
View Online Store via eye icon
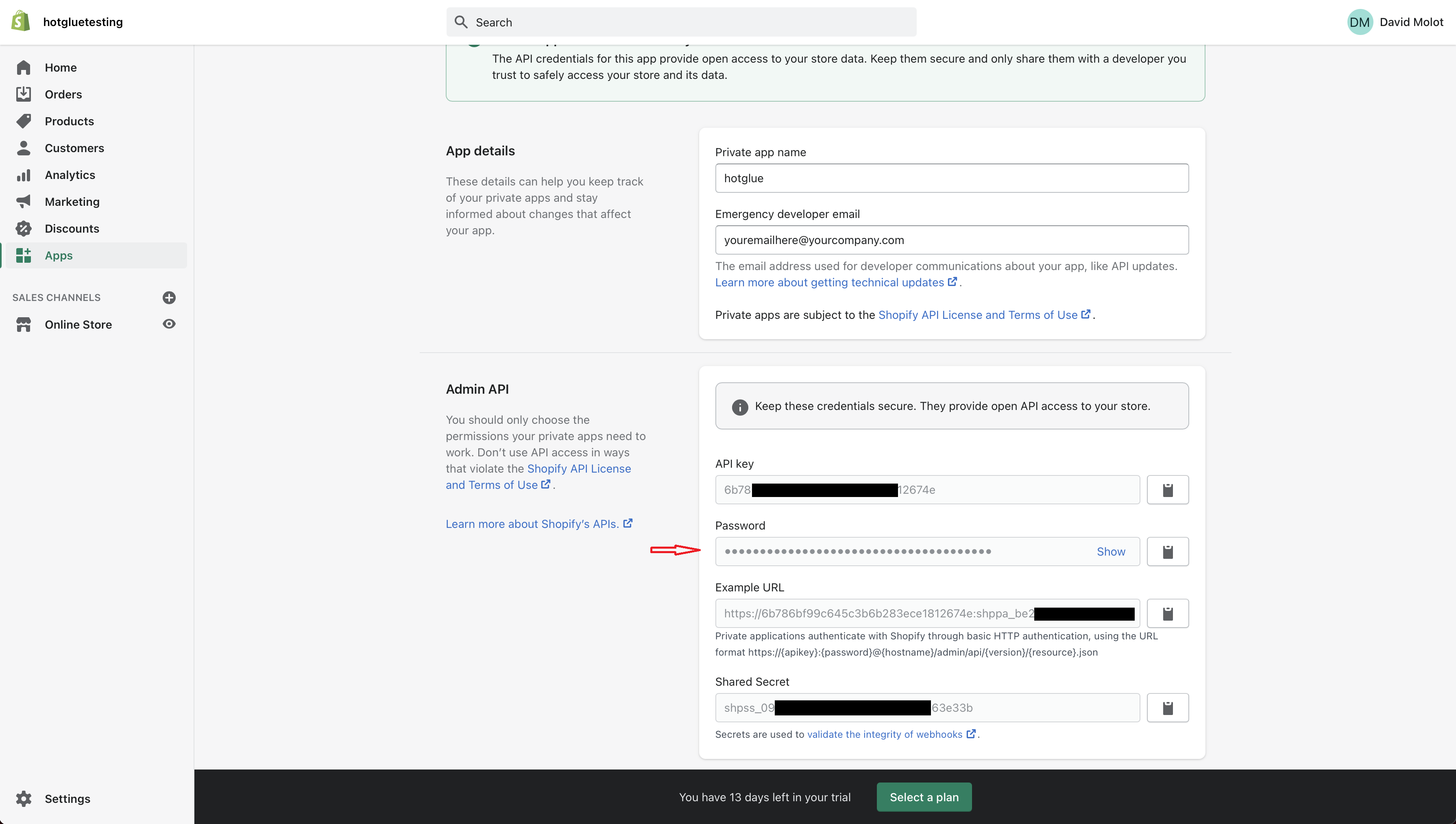pos(169,324)
